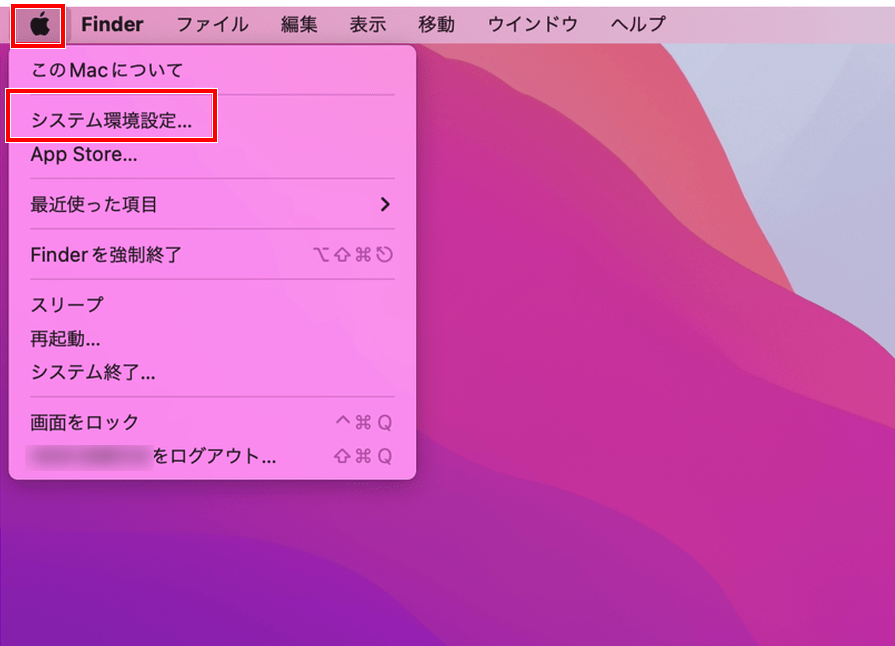The image size is (895, 646).
Task: Choose をログアウト... entry
Action: tap(212, 457)
